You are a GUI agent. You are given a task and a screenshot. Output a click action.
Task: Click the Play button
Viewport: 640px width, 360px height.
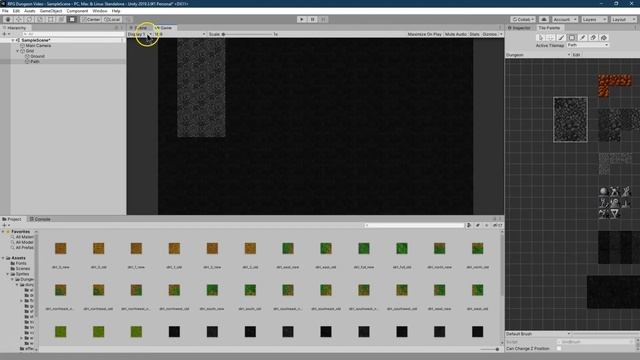(x=302, y=19)
